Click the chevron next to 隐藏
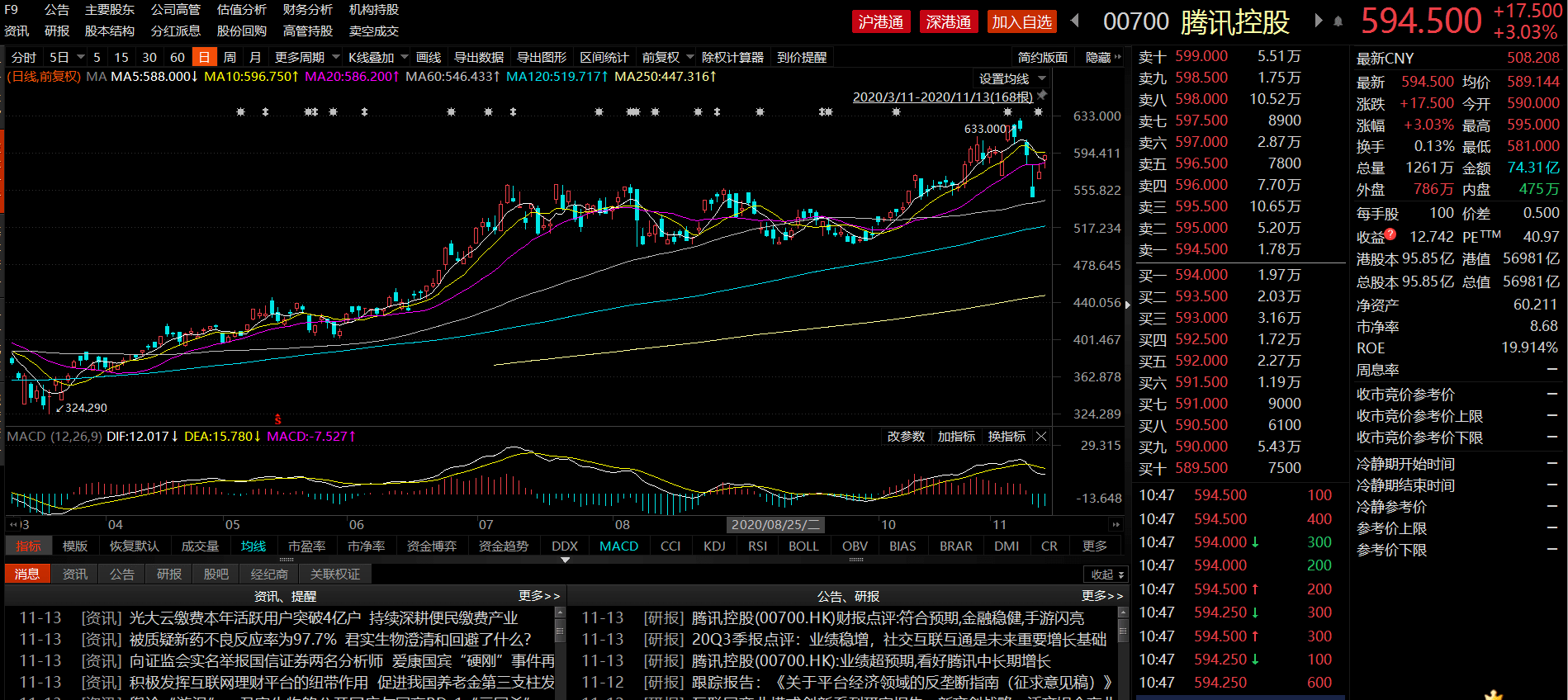 pyautogui.click(x=1118, y=57)
